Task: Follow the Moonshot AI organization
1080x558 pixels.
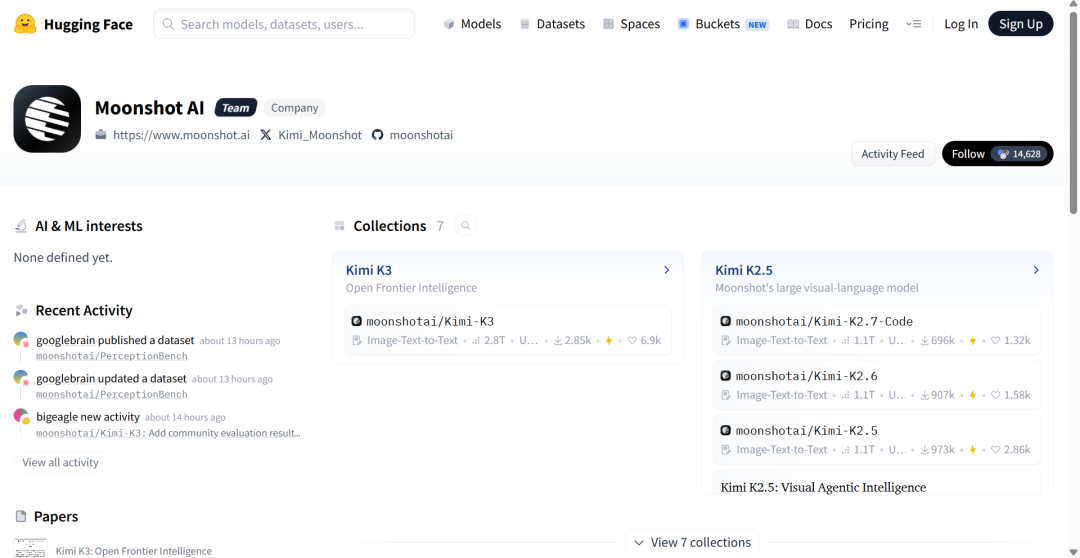Action: coord(968,154)
